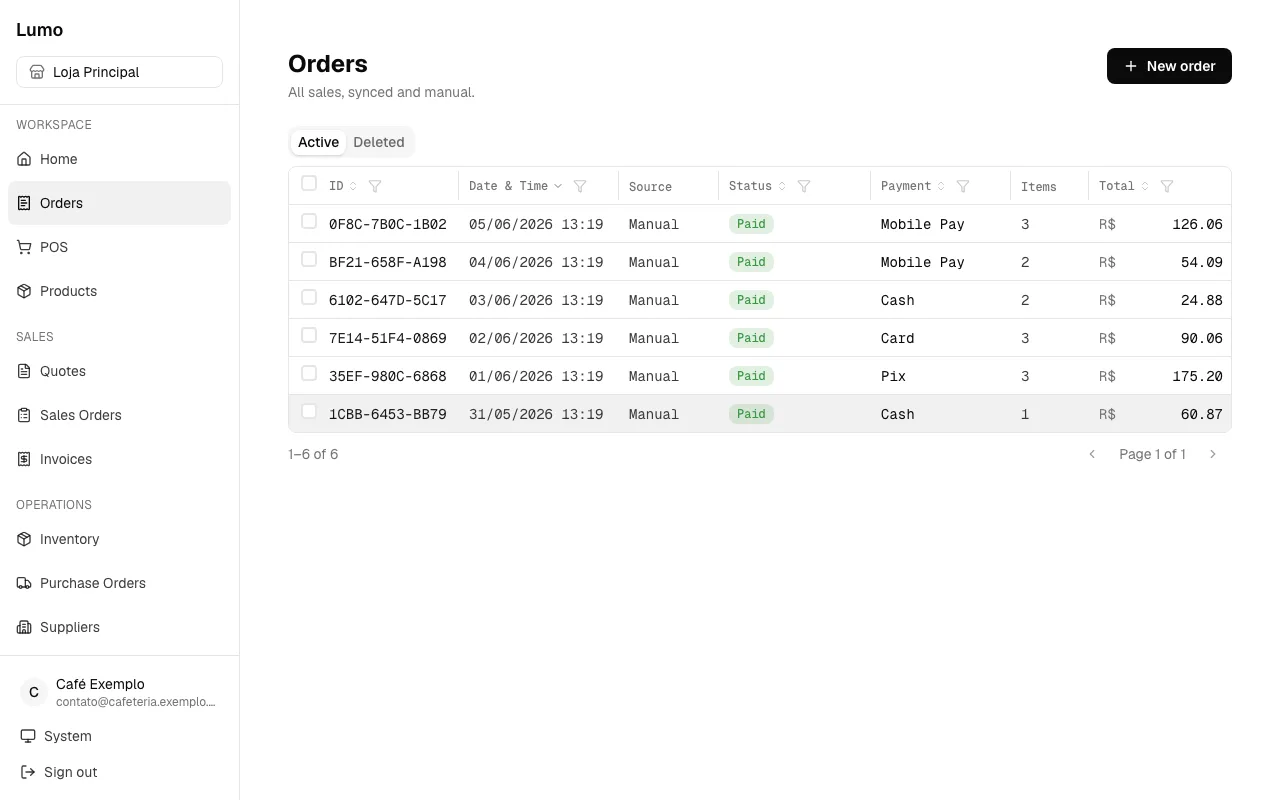This screenshot has width=1280, height=800.
Task: Click order ID 35EF-980C-6868
Action: tap(388, 376)
